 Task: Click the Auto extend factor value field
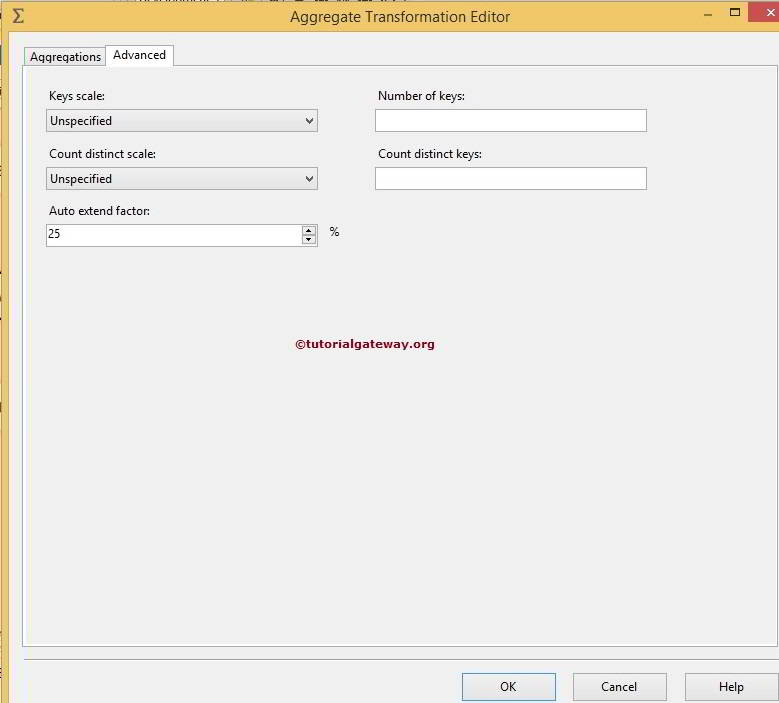174,234
